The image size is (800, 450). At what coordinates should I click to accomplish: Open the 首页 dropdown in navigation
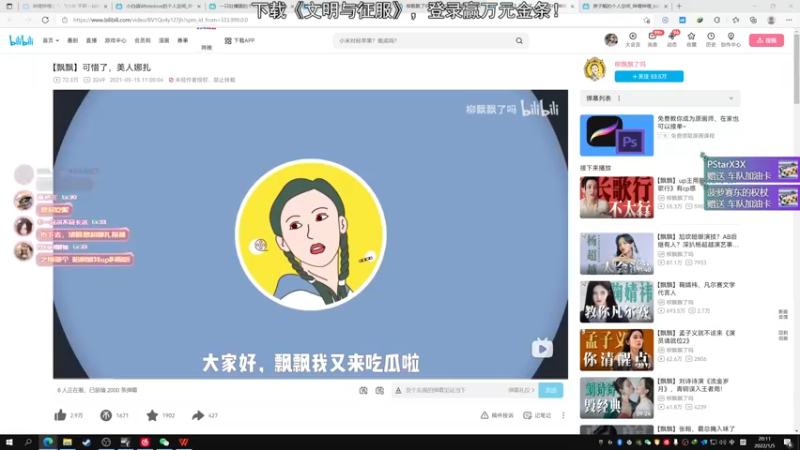click(51, 40)
